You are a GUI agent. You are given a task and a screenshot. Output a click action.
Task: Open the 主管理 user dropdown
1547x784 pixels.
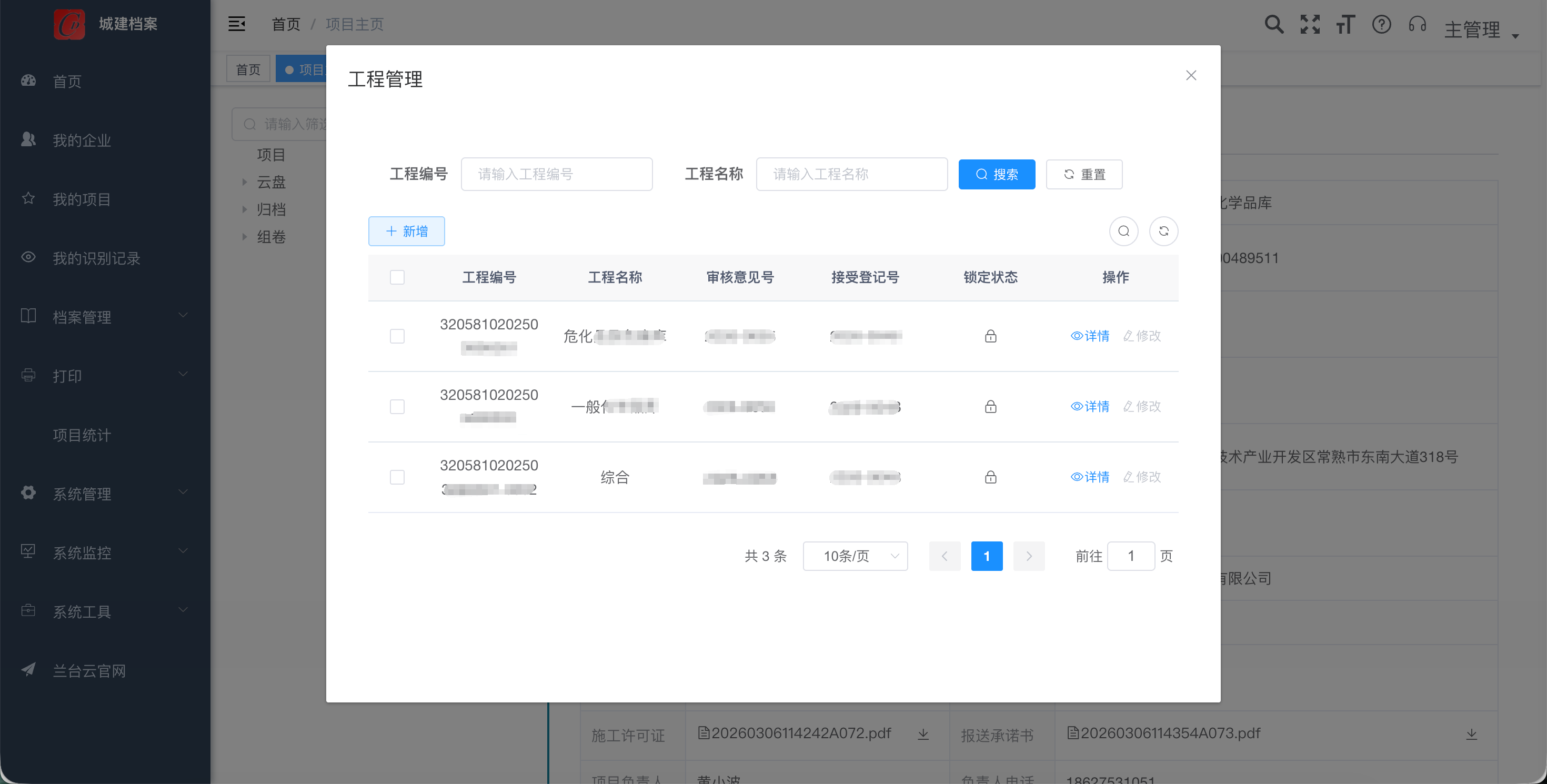pos(1481,29)
